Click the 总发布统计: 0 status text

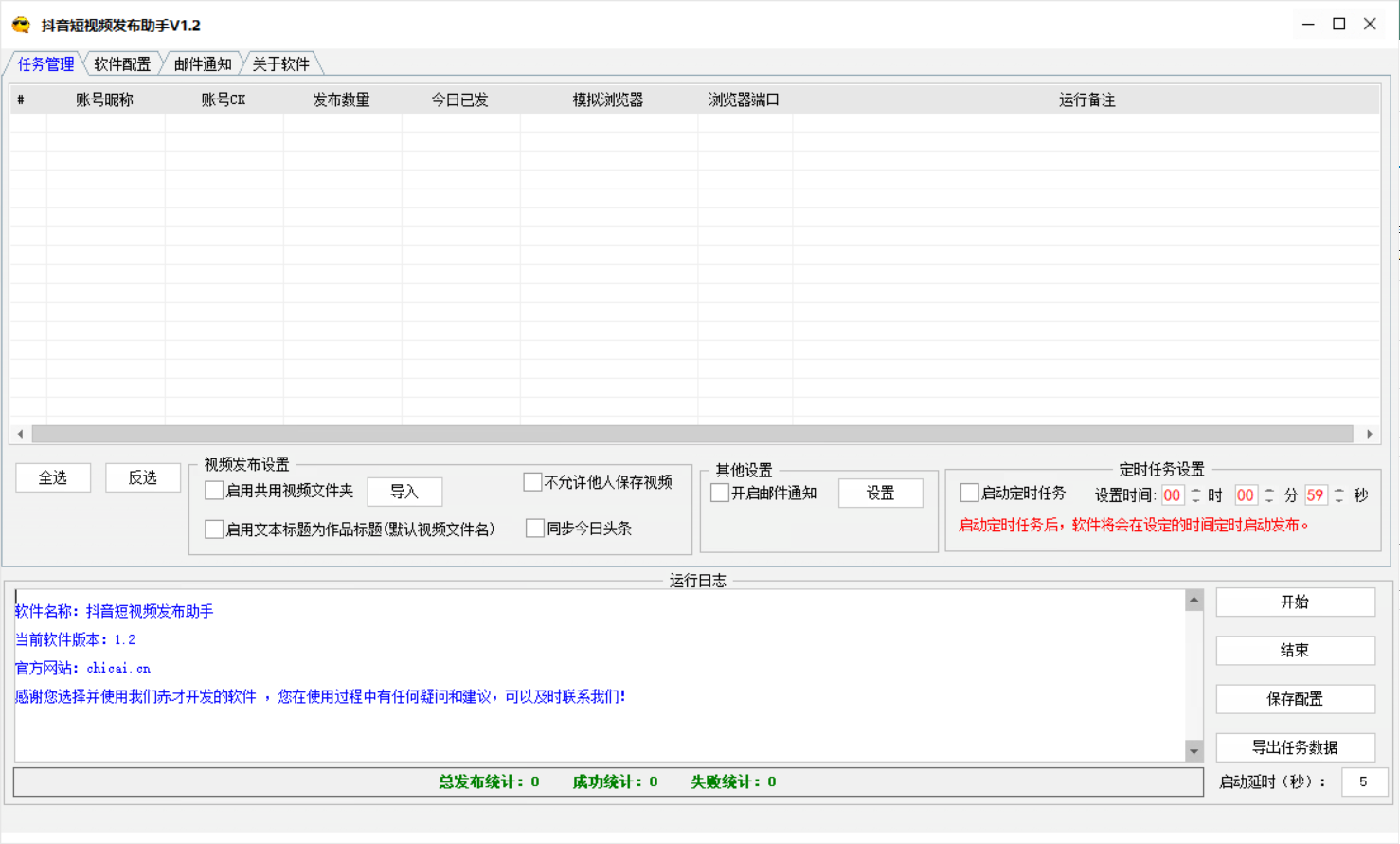(x=489, y=781)
